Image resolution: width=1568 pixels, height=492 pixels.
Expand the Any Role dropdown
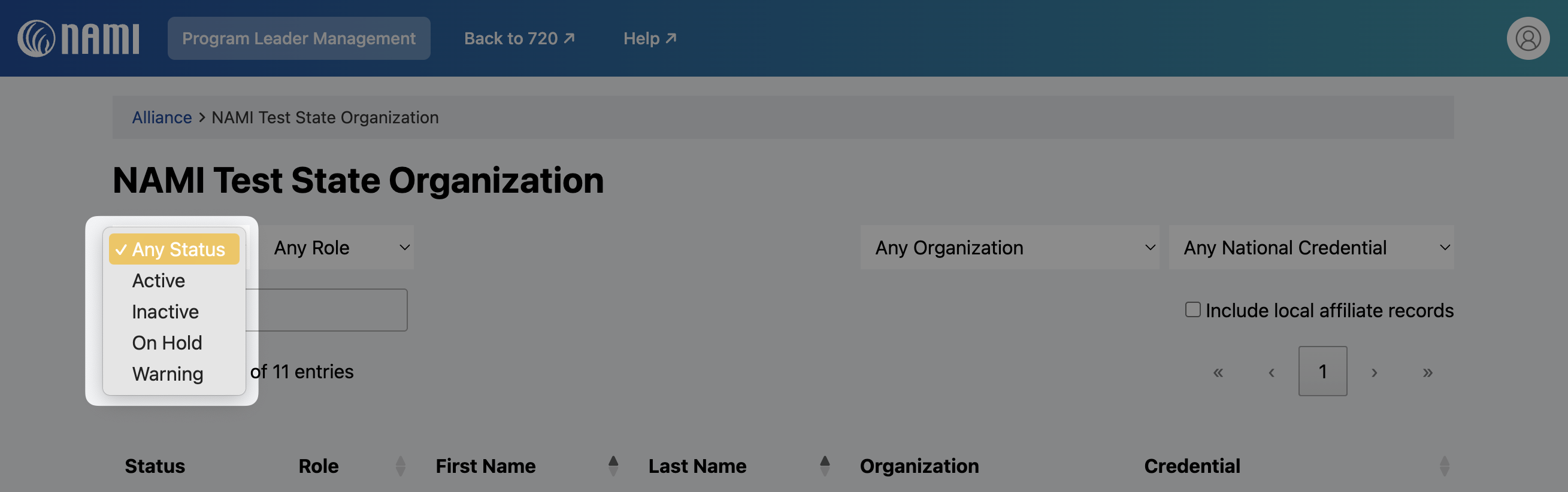(x=338, y=248)
